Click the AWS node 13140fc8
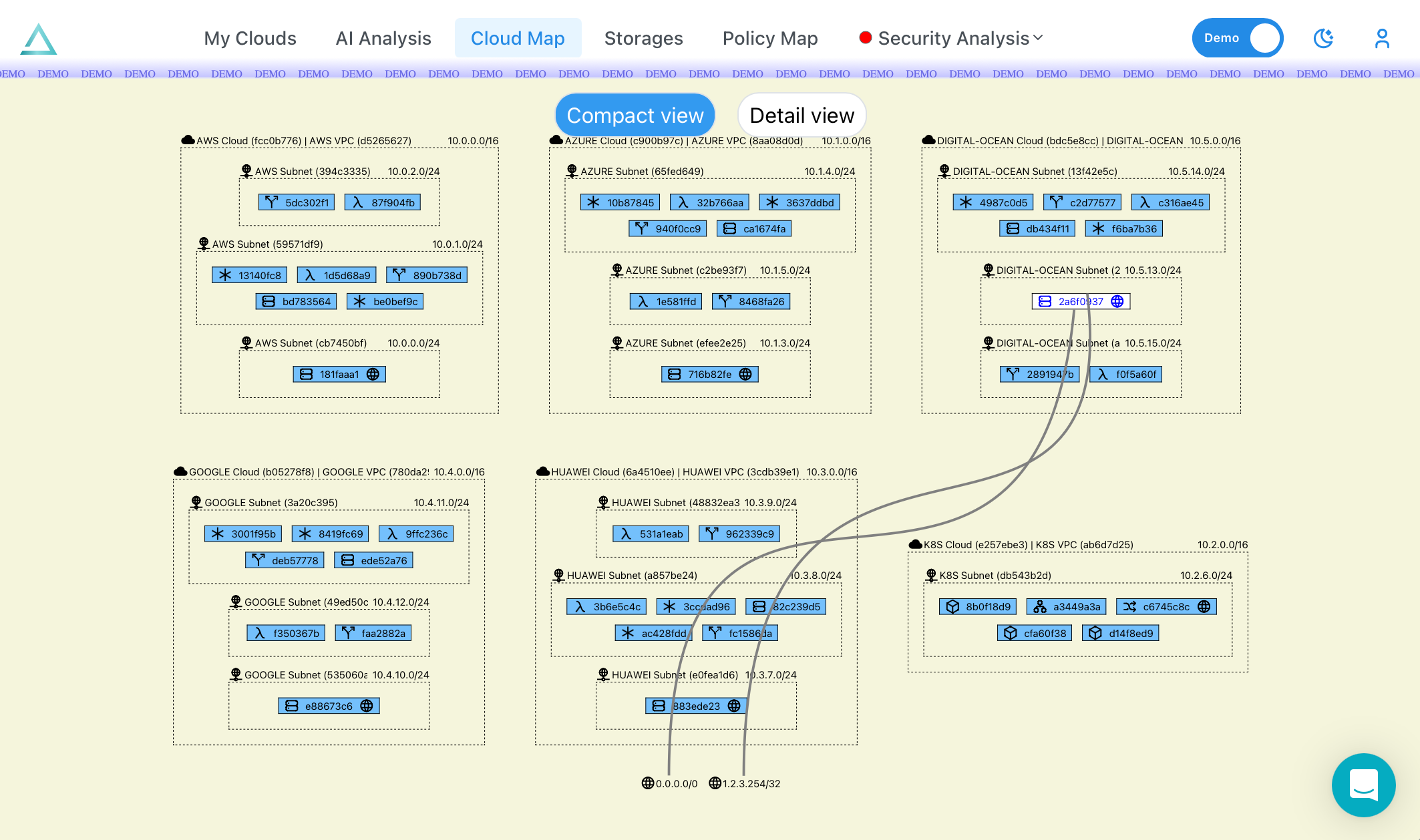Viewport: 1420px width, 840px height. click(x=249, y=275)
